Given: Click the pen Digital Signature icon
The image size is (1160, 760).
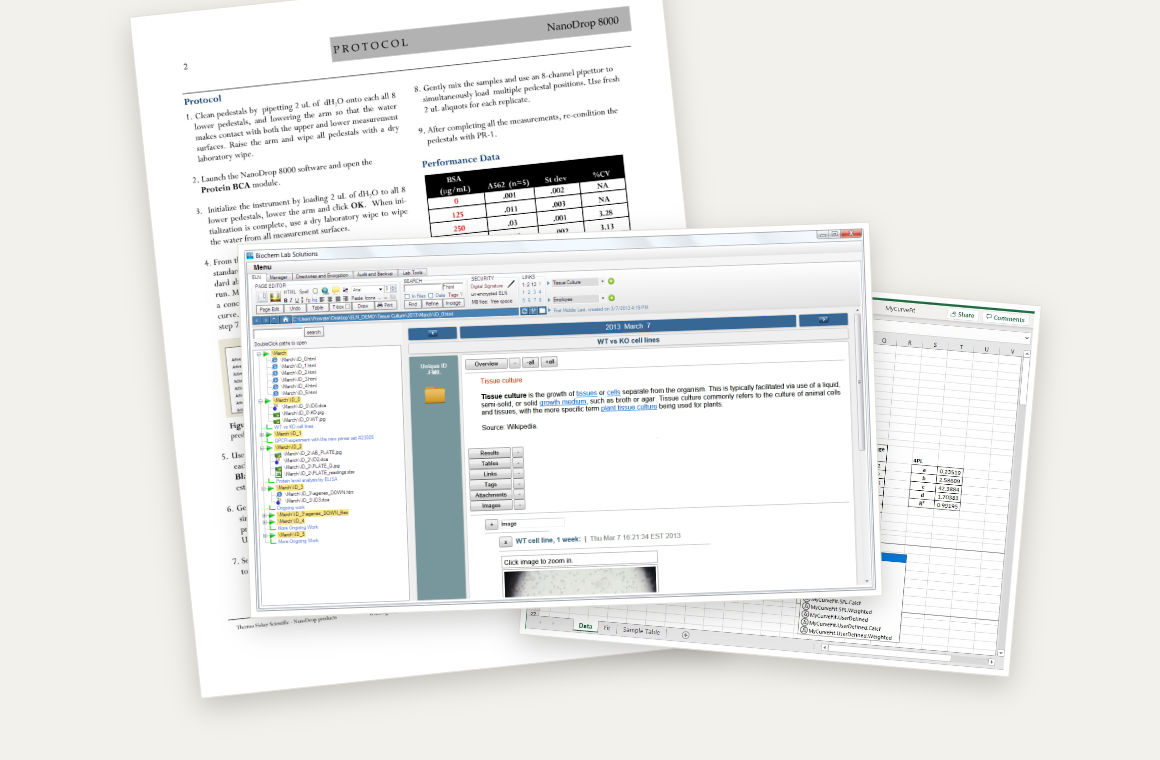Looking at the screenshot, I should point(511,283).
